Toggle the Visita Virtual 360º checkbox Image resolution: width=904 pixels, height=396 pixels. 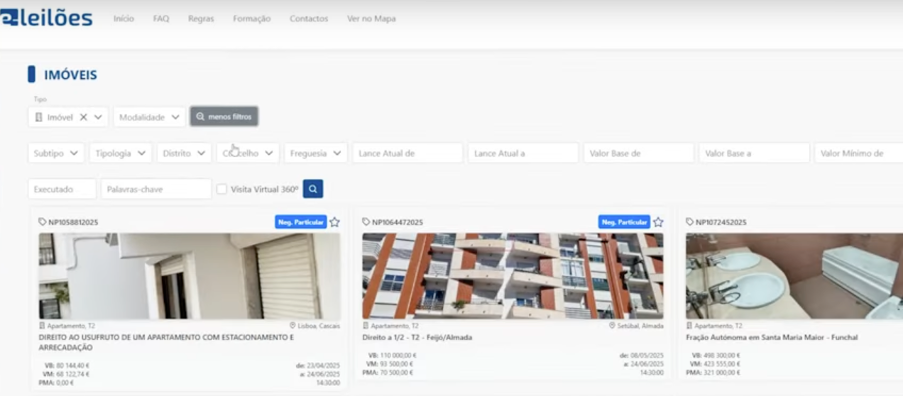pos(221,188)
